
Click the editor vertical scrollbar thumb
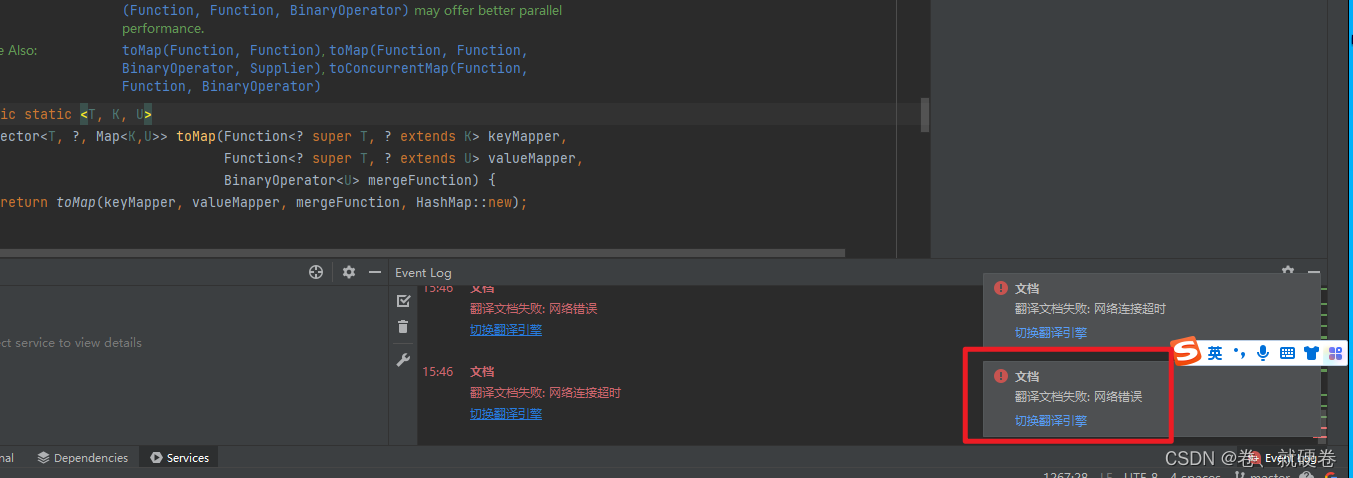pyautogui.click(x=925, y=115)
